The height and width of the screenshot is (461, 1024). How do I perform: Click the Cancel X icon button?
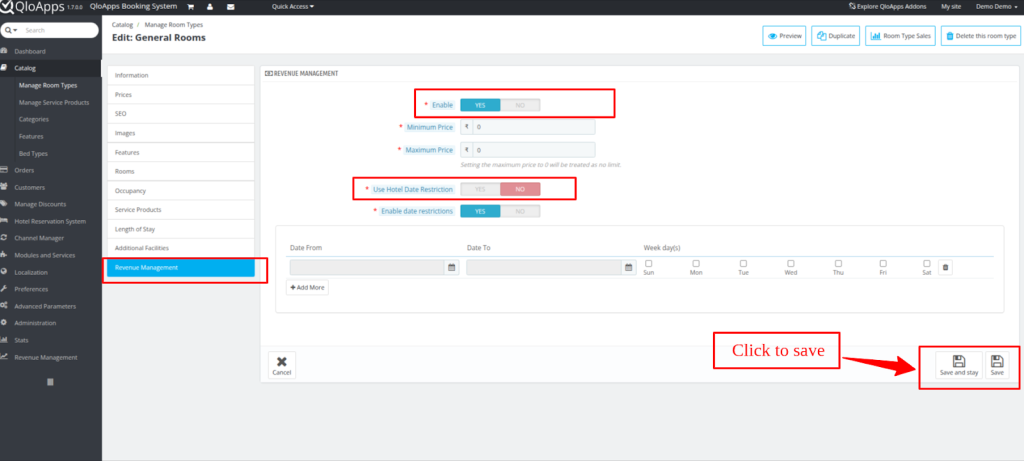click(282, 364)
